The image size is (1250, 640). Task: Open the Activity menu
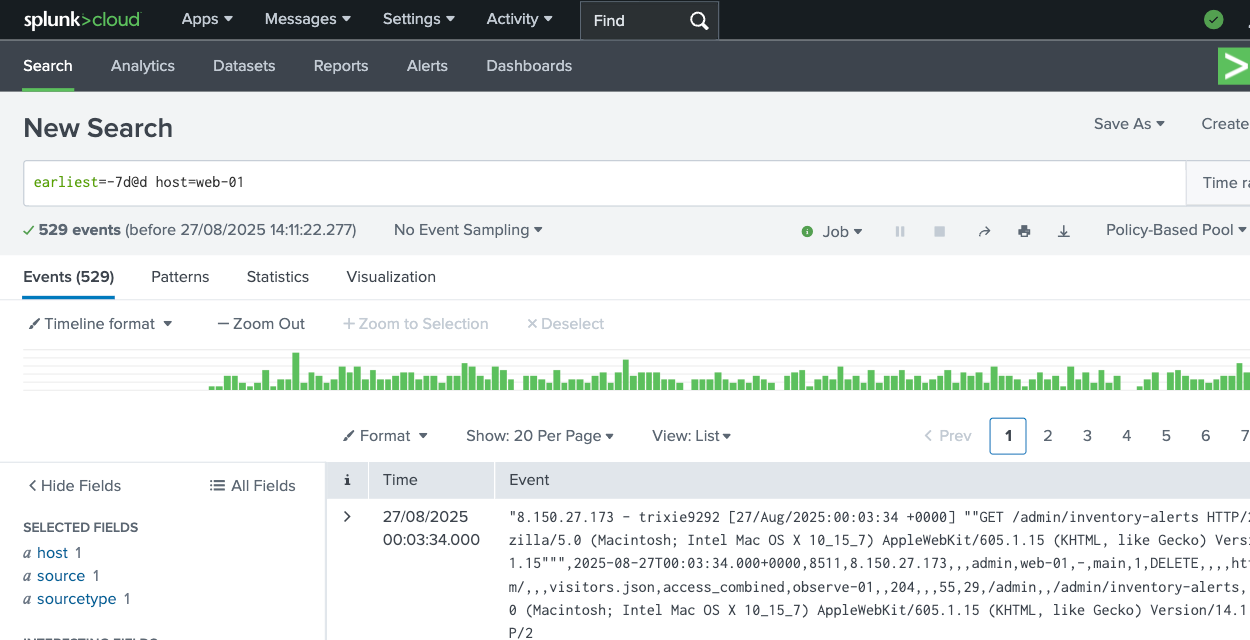pos(520,19)
